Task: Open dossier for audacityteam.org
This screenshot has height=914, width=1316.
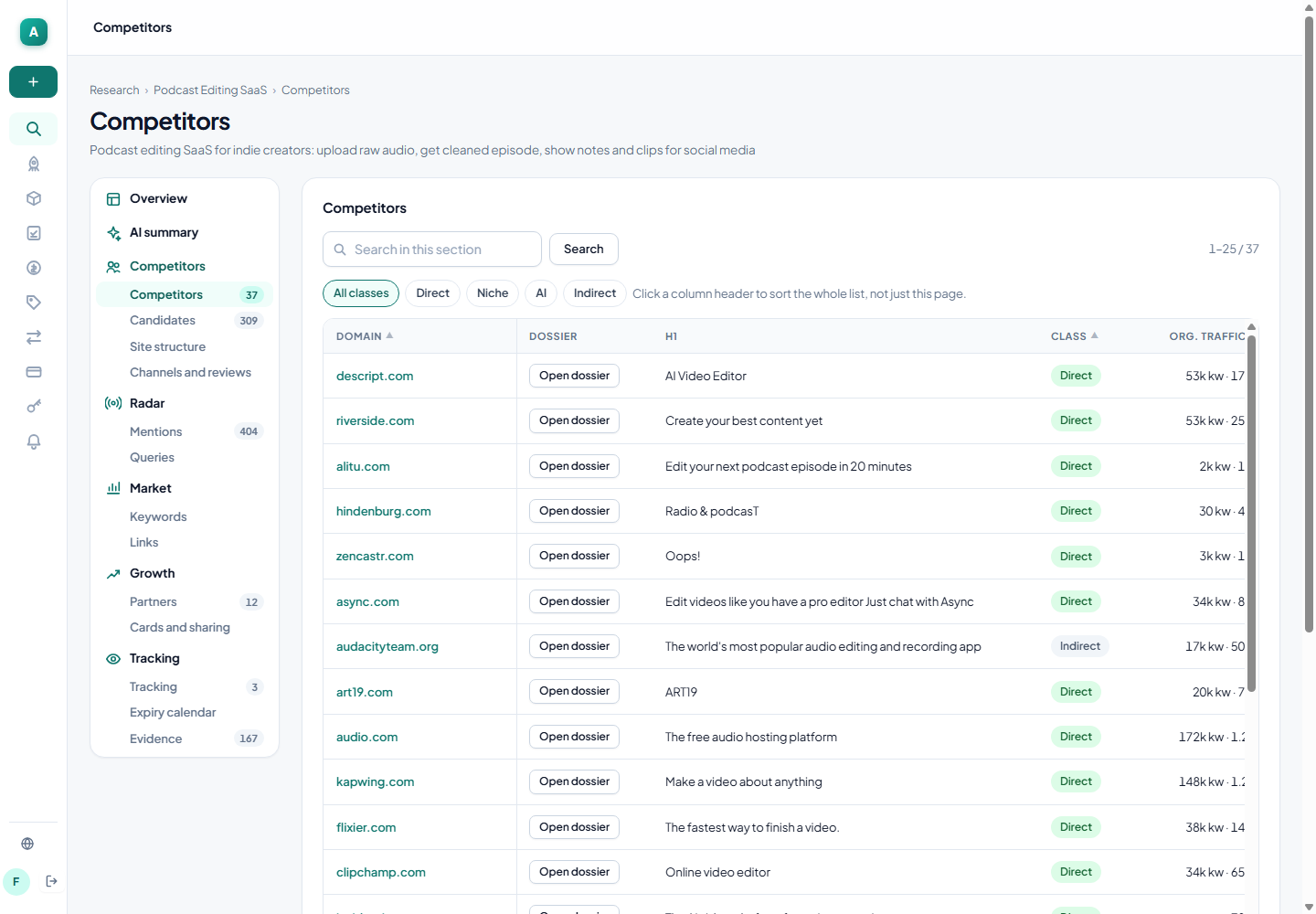Action: point(574,646)
